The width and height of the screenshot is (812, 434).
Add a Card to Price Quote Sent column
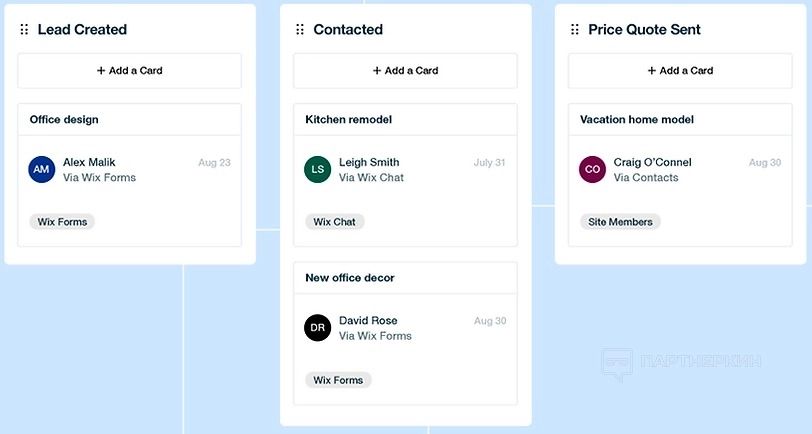(680, 71)
